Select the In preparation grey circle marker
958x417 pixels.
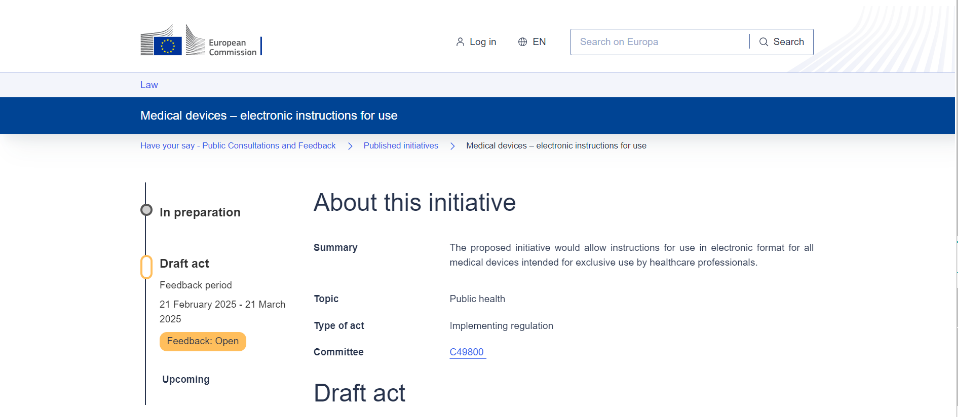pyautogui.click(x=146, y=211)
